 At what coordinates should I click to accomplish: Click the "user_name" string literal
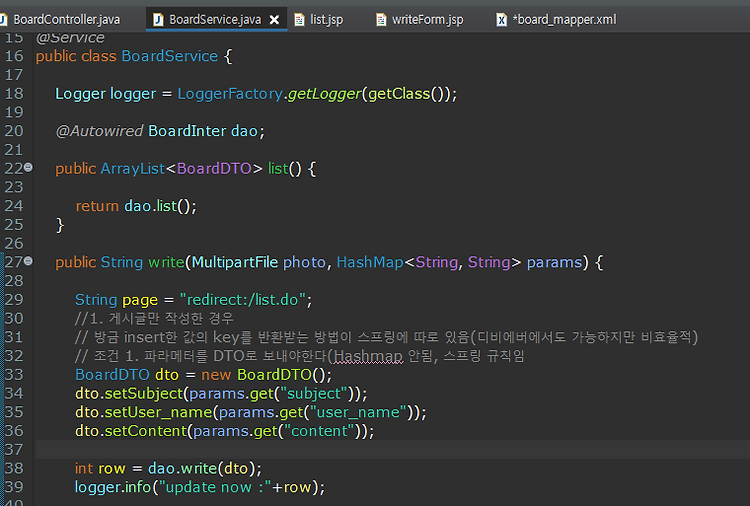click(x=358, y=412)
